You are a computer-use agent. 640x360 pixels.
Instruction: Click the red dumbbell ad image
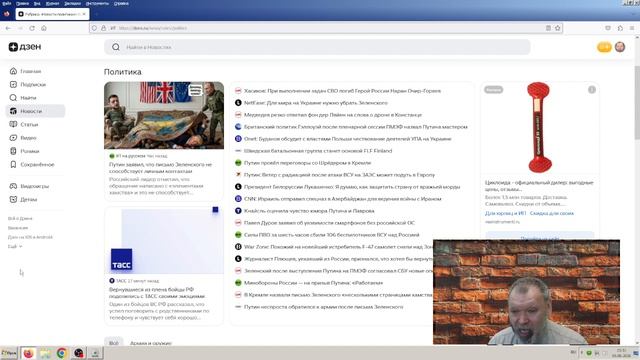pyautogui.click(x=539, y=127)
